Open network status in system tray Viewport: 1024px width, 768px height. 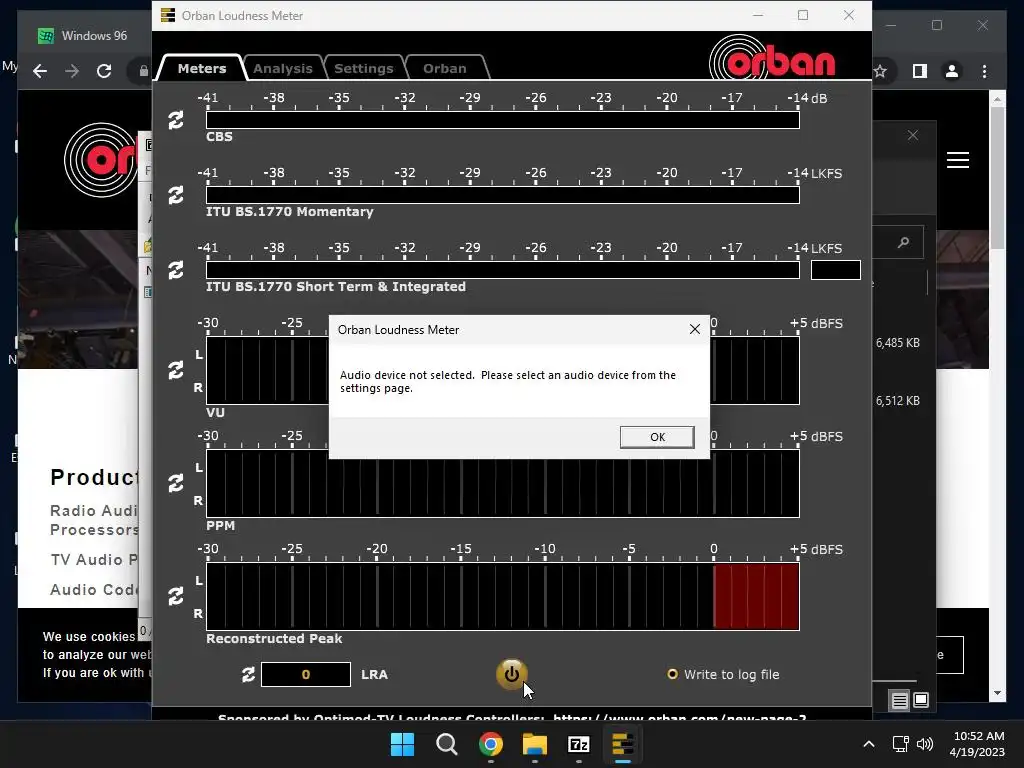coord(901,744)
